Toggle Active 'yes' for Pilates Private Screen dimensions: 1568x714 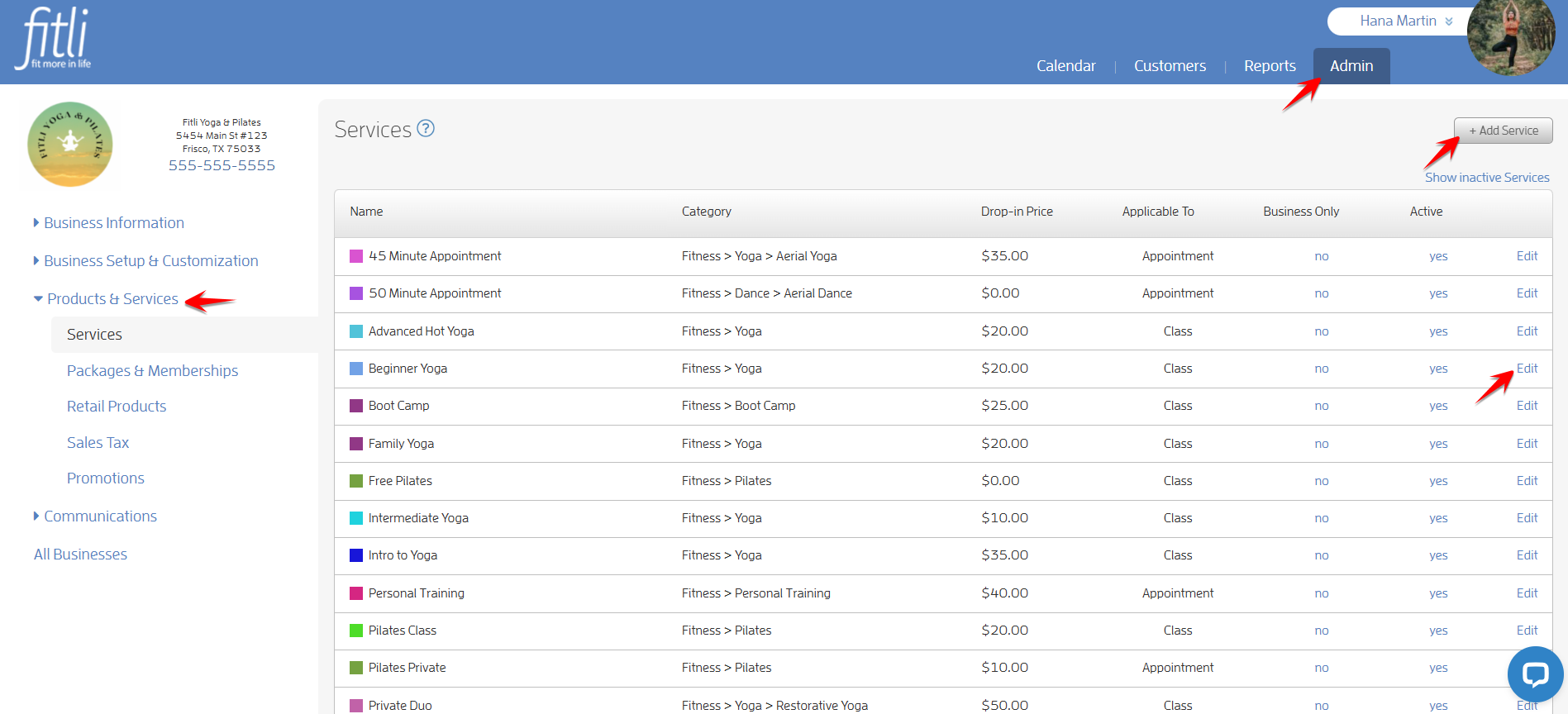click(x=1438, y=668)
